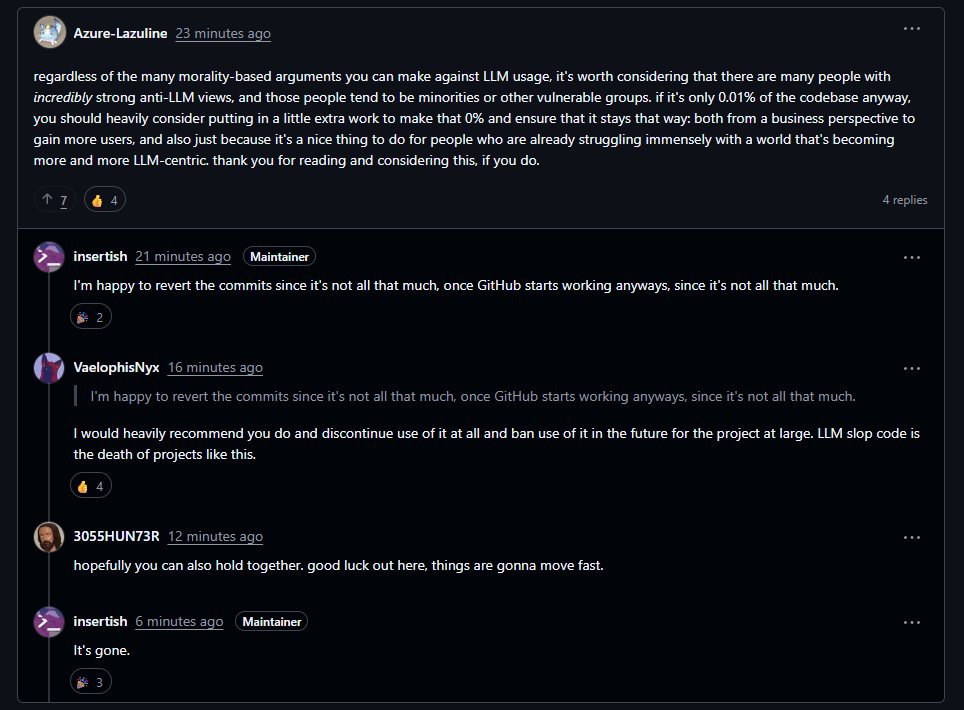Toggle thumbs-up reaction on Azure-Lazuline's comment
The image size is (964, 710).
click(104, 200)
